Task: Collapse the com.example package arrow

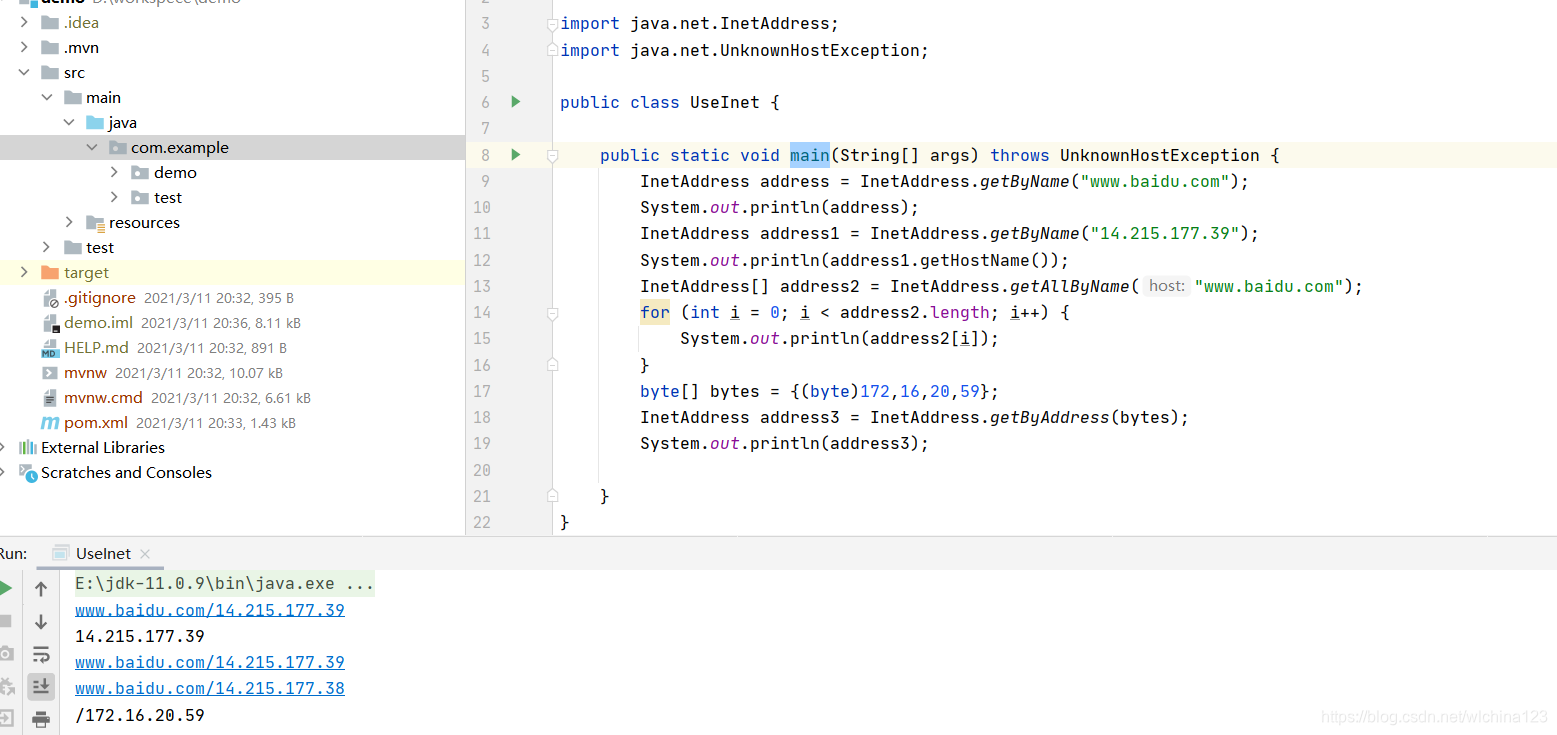Action: tap(92, 147)
